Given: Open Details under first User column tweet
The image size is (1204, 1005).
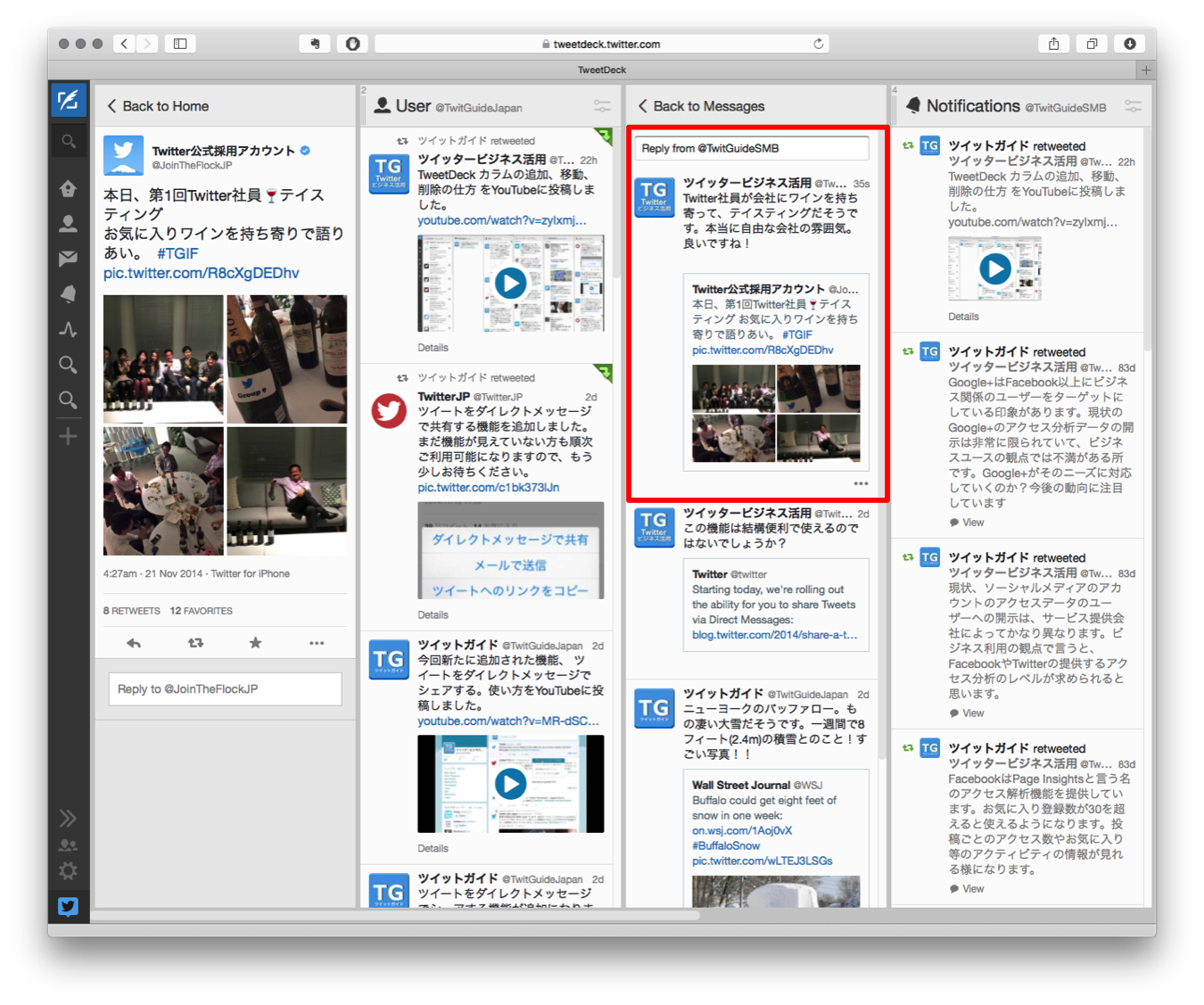Looking at the screenshot, I should (433, 348).
